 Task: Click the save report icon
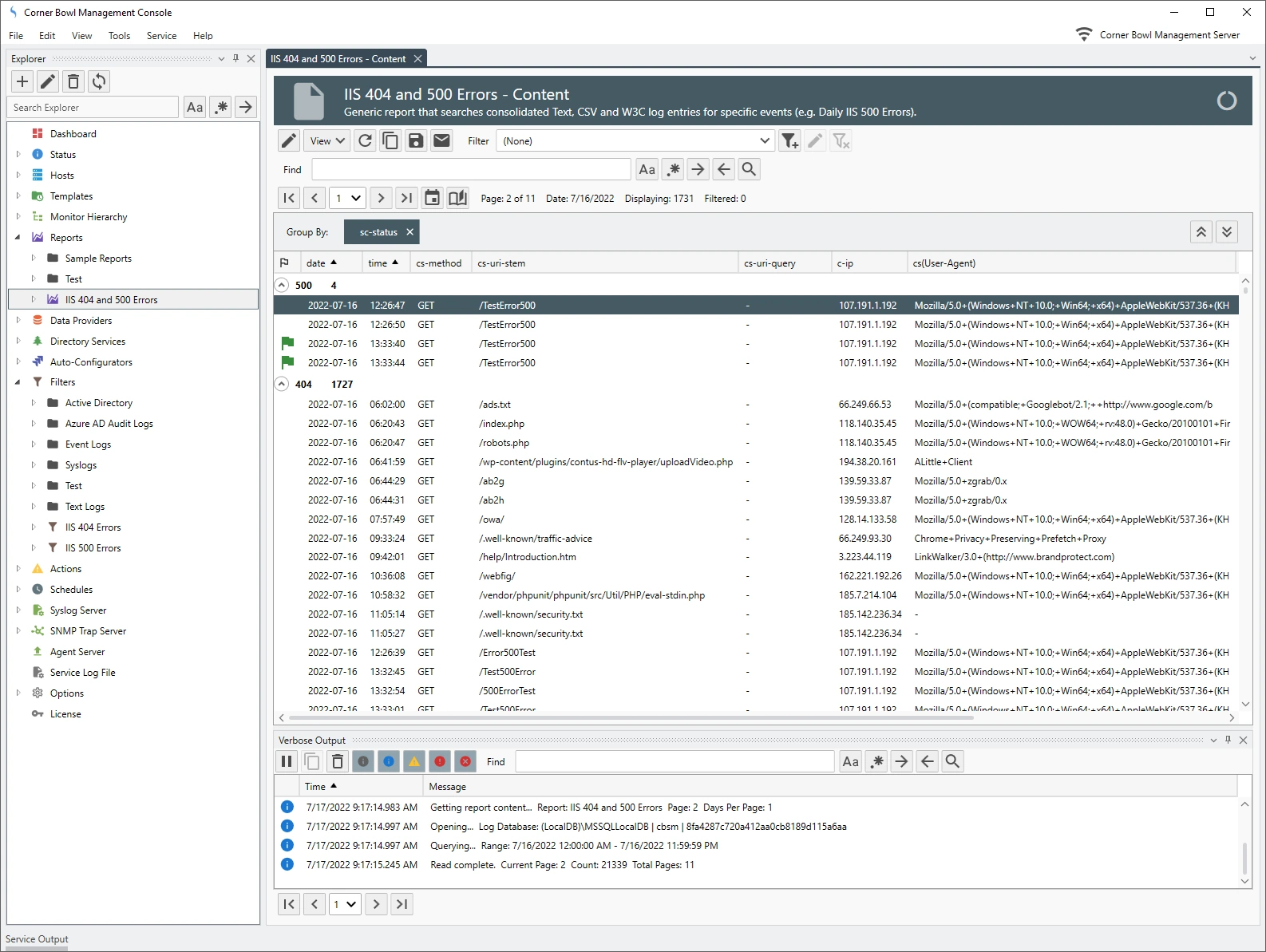tap(416, 141)
